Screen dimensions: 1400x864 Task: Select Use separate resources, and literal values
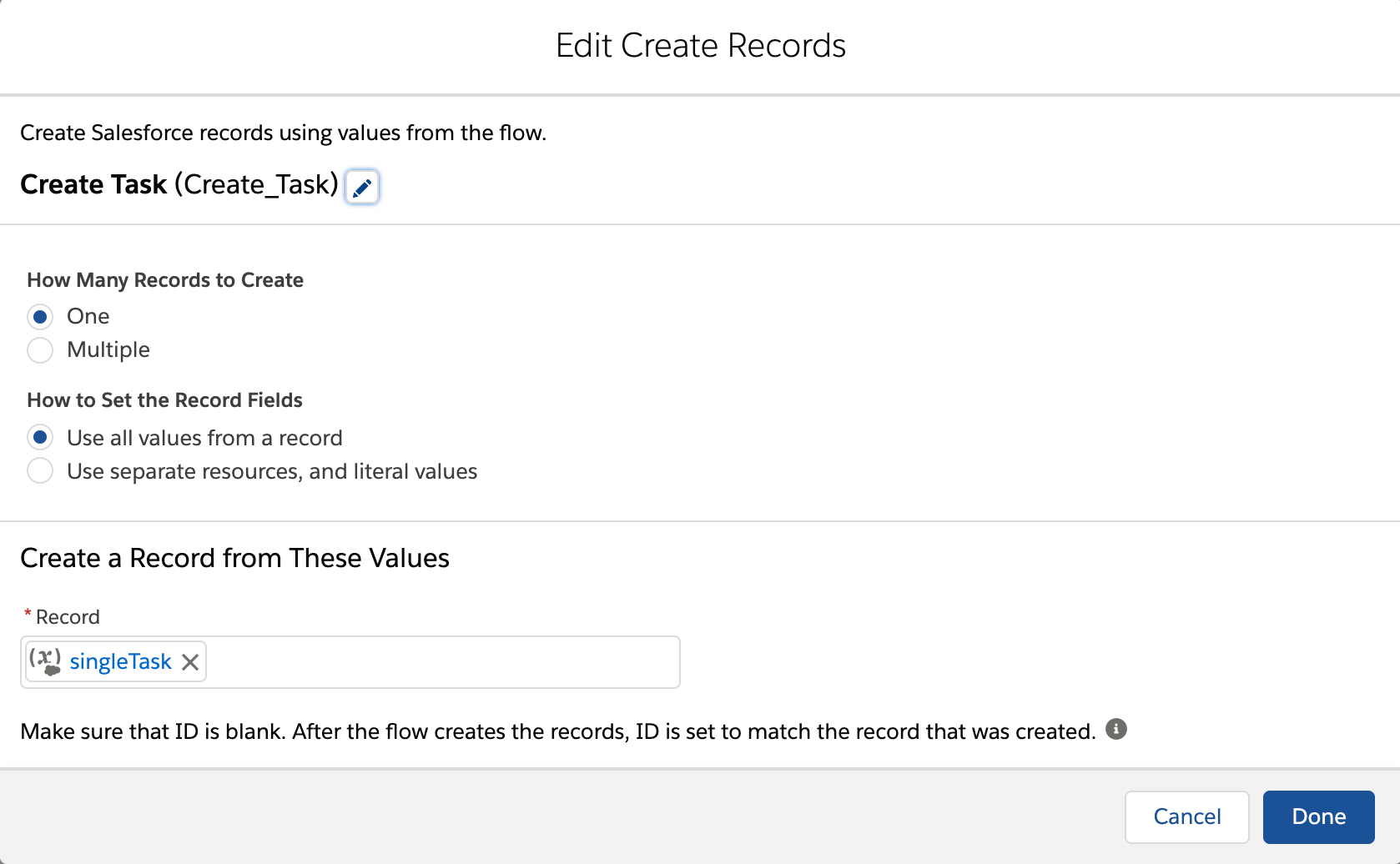tap(39, 471)
